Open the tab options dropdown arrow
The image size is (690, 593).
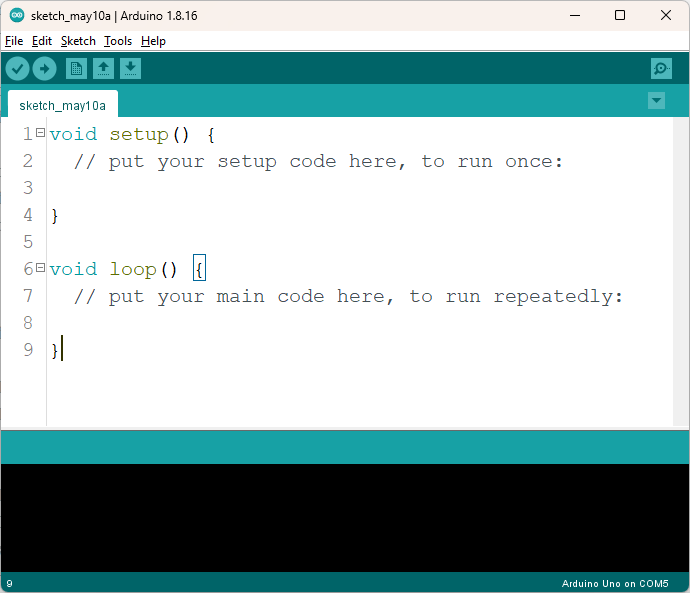tap(656, 101)
